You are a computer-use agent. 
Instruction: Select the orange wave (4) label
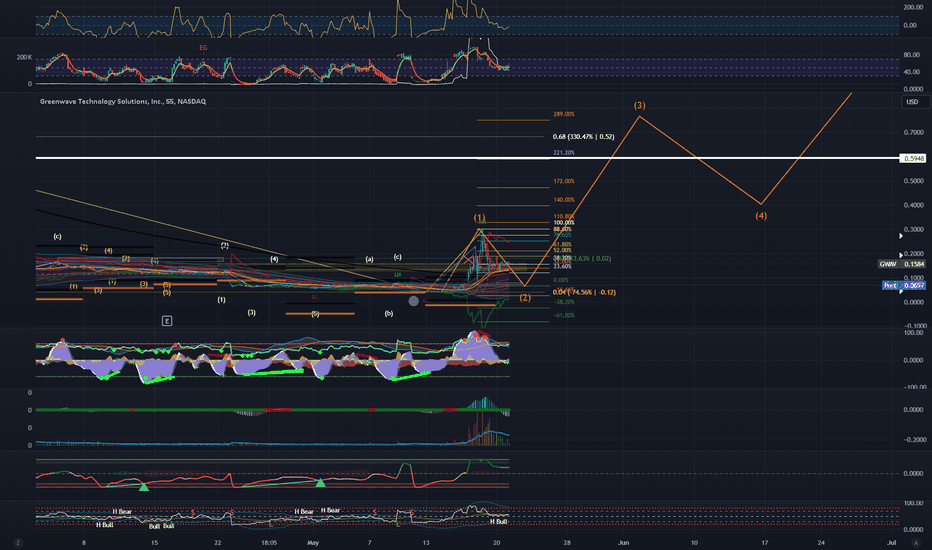761,216
